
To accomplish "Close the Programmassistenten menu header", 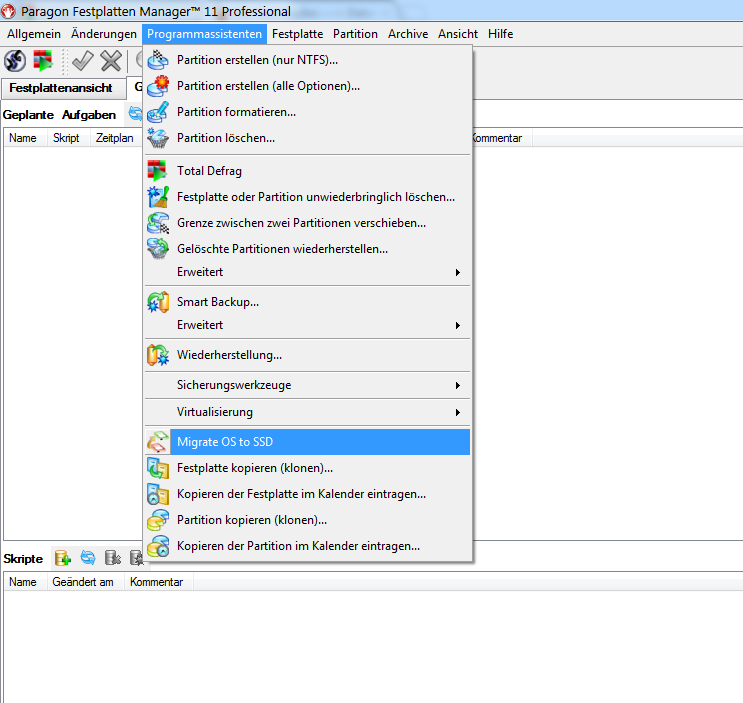I will [204, 34].
